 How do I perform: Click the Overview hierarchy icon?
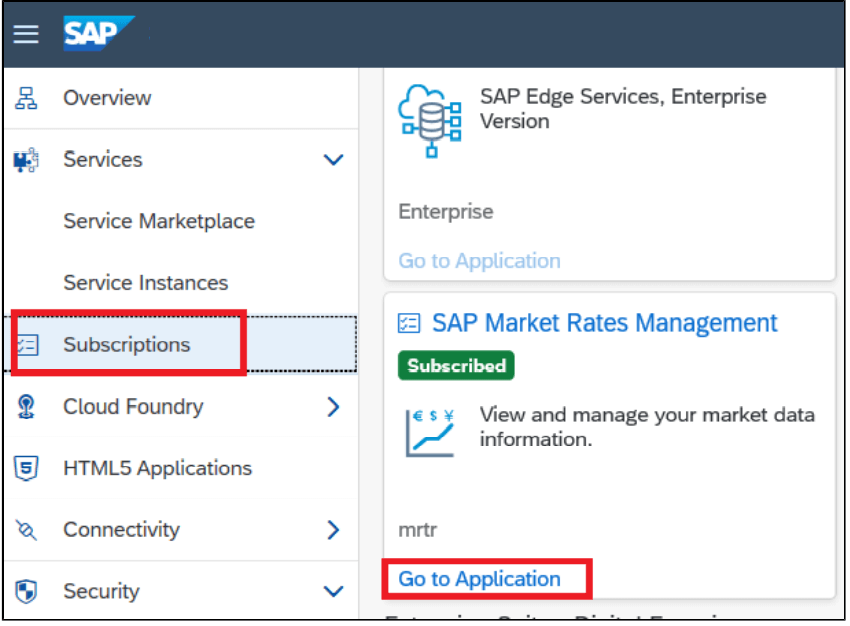[x=26, y=98]
